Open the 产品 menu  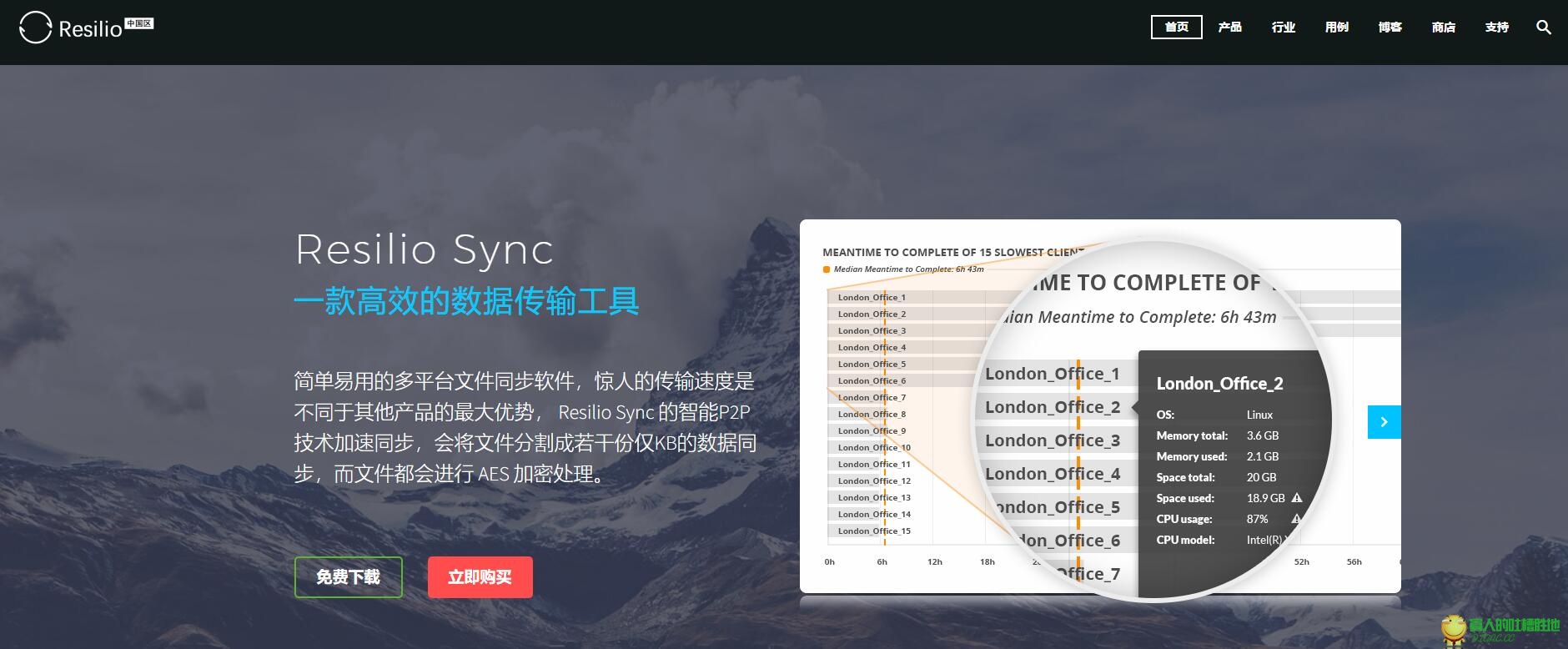(x=1229, y=28)
